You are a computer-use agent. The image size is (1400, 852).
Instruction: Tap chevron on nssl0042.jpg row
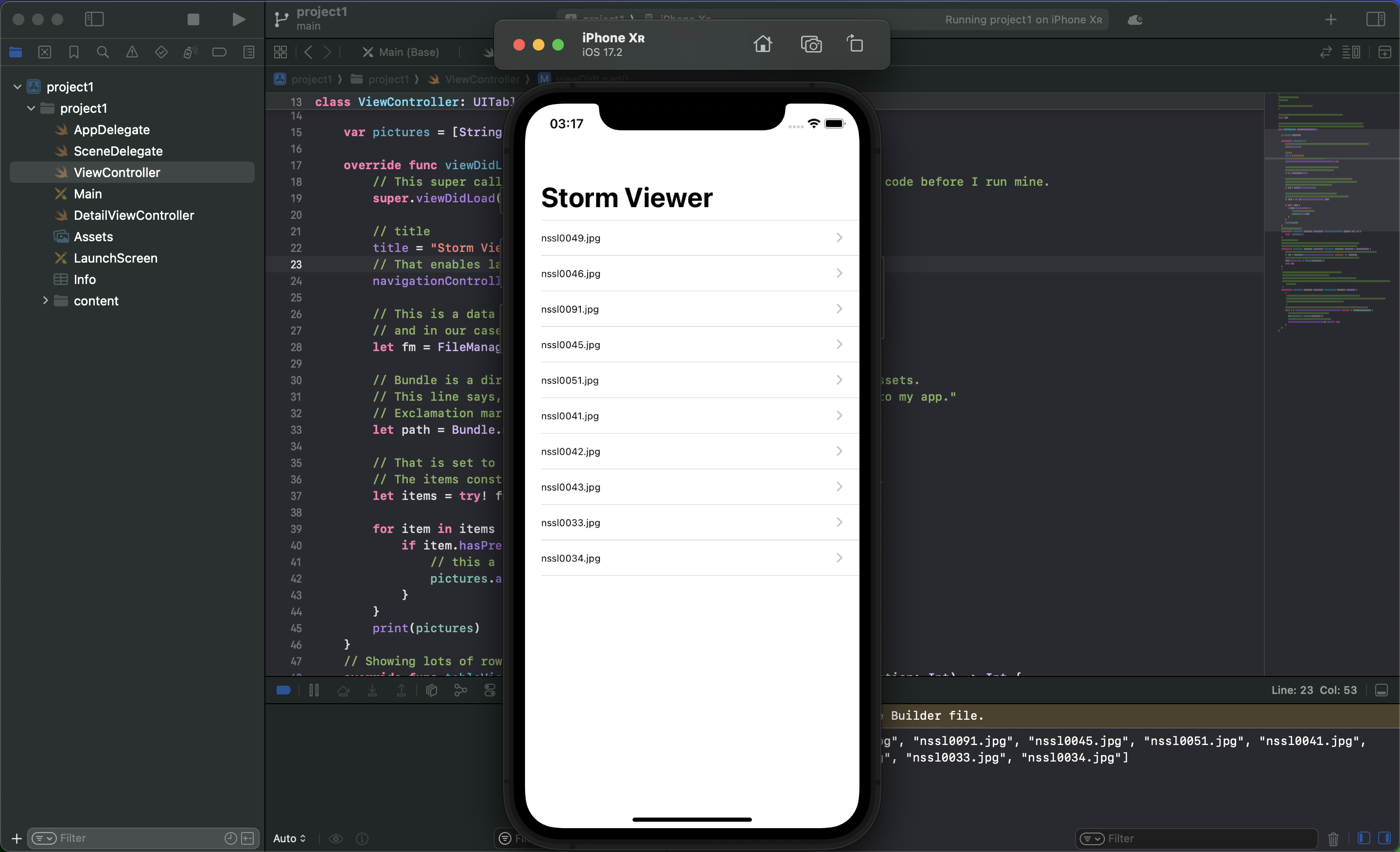pyautogui.click(x=839, y=451)
